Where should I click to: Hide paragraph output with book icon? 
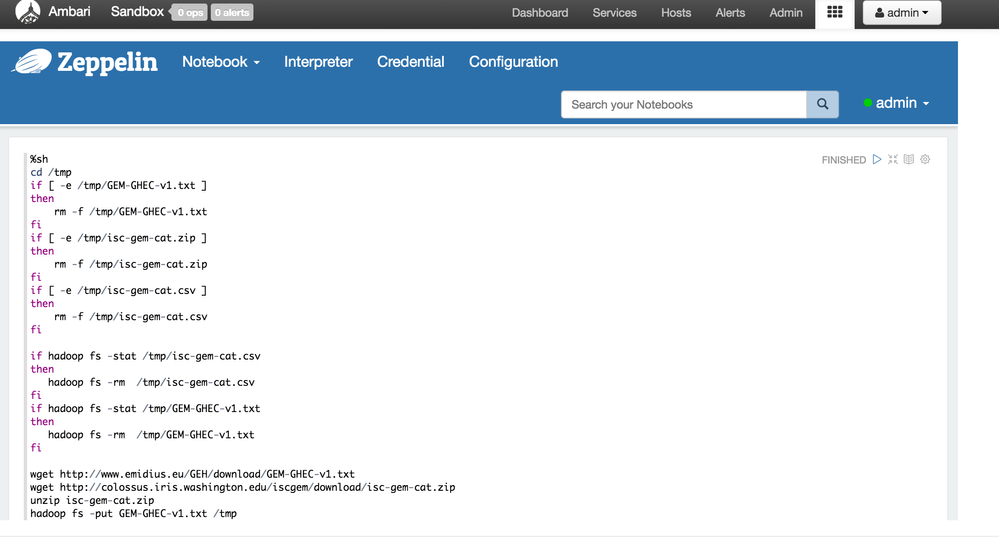tap(909, 159)
